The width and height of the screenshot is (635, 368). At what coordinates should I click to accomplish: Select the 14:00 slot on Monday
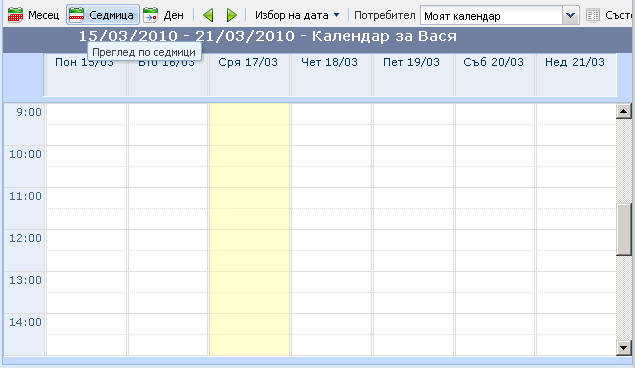click(x=87, y=334)
